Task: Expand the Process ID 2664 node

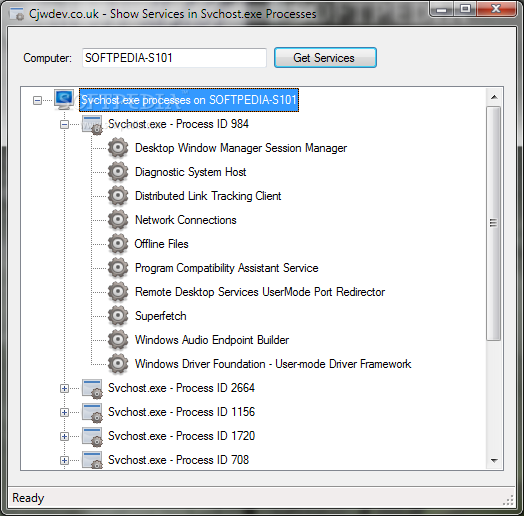Action: [64, 388]
